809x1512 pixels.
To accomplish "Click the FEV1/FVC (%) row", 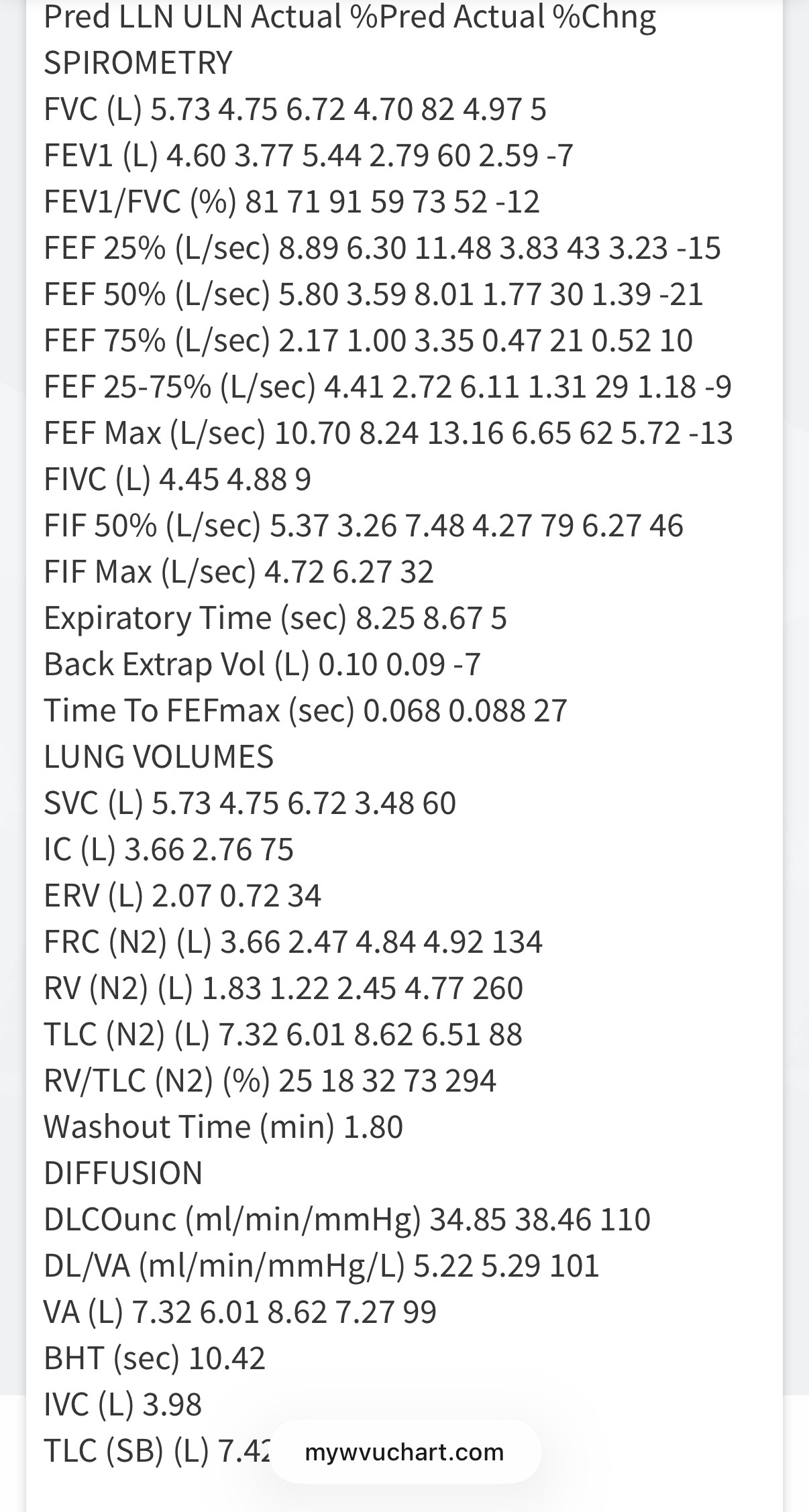I will tap(291, 202).
